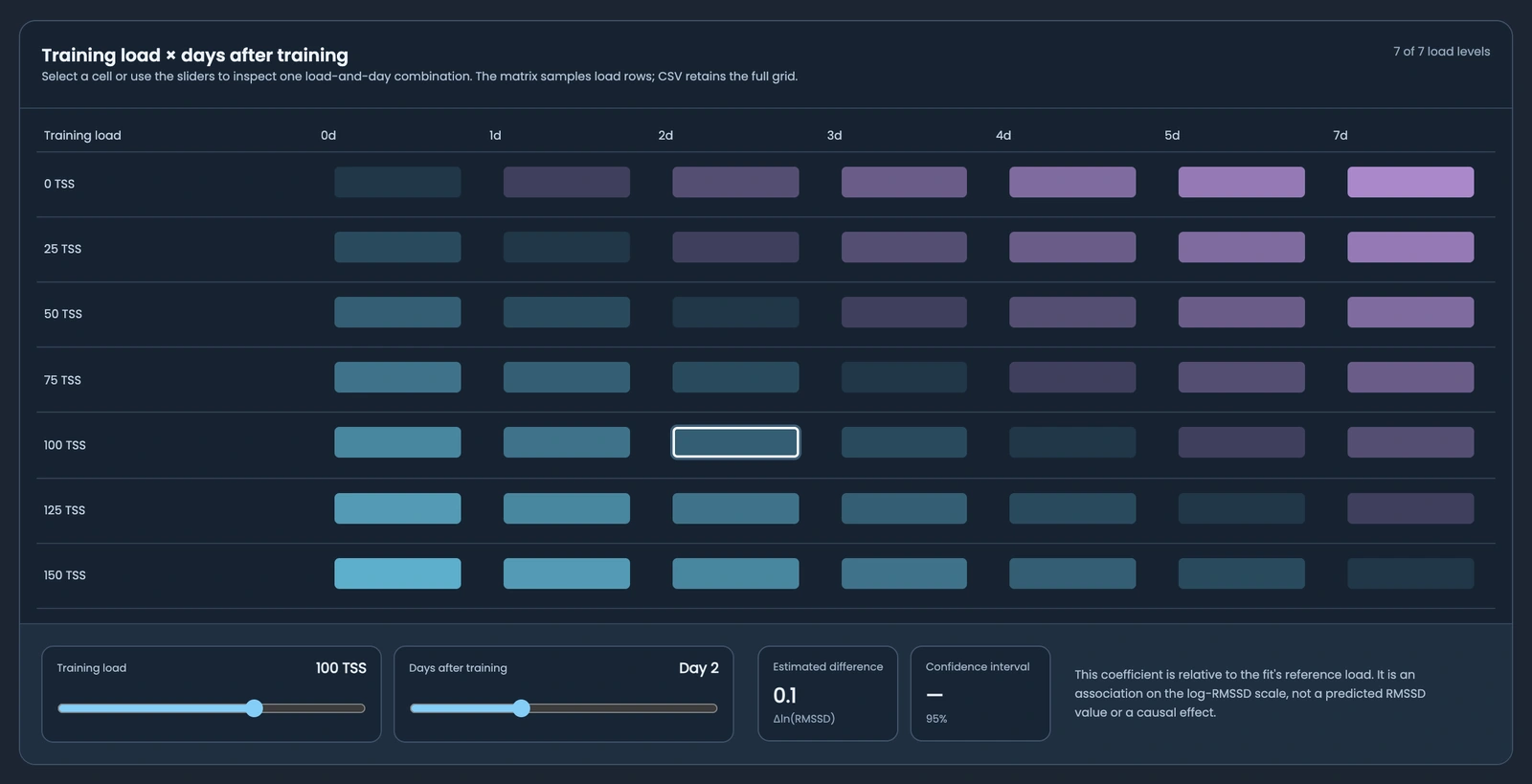Viewport: 1532px width, 784px height.
Task: Click the "100 TSS" slider value readout
Action: (341, 668)
